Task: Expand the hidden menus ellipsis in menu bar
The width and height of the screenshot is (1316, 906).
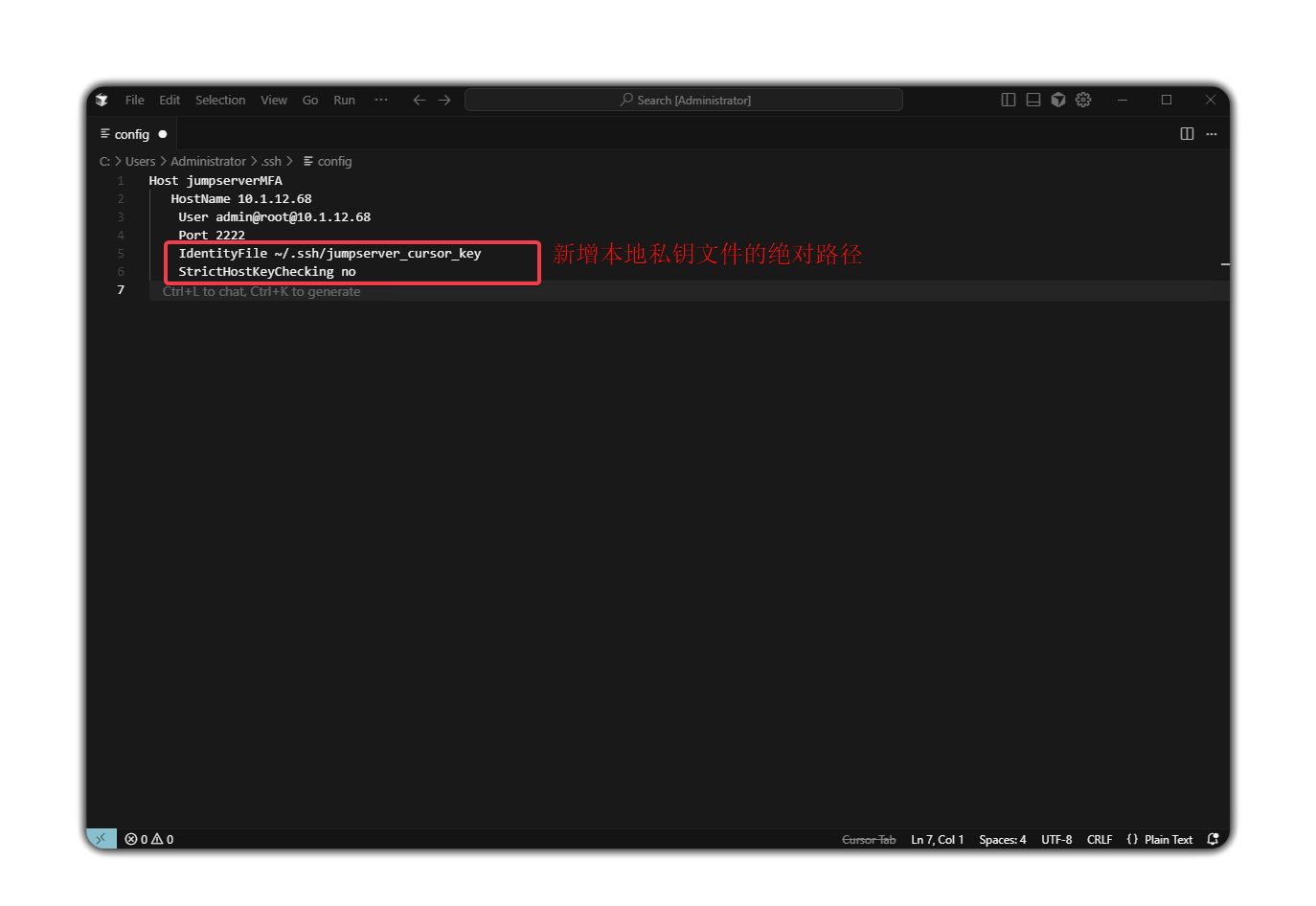Action: click(x=381, y=100)
